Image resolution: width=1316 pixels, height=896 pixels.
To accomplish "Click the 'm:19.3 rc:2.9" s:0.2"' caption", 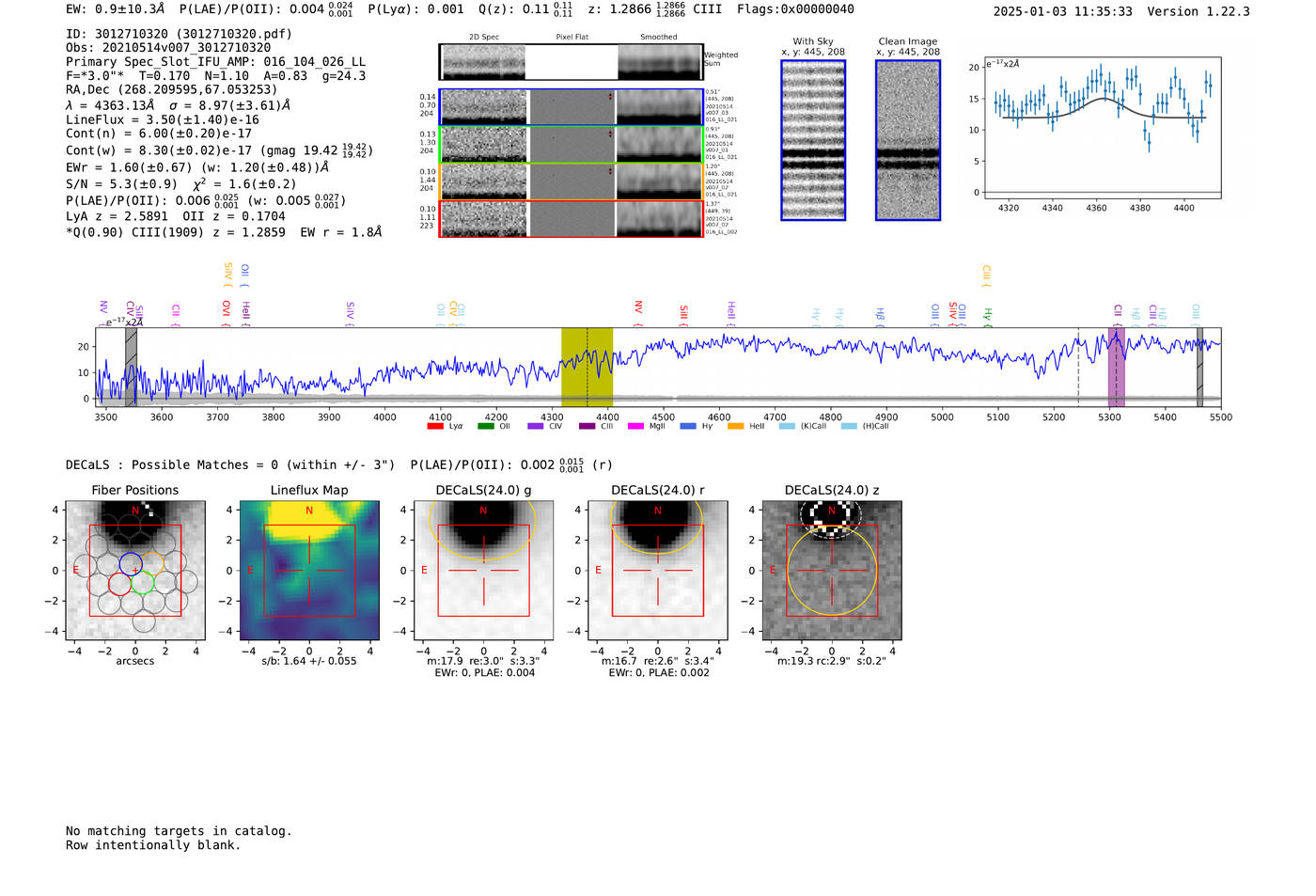I will [x=832, y=661].
